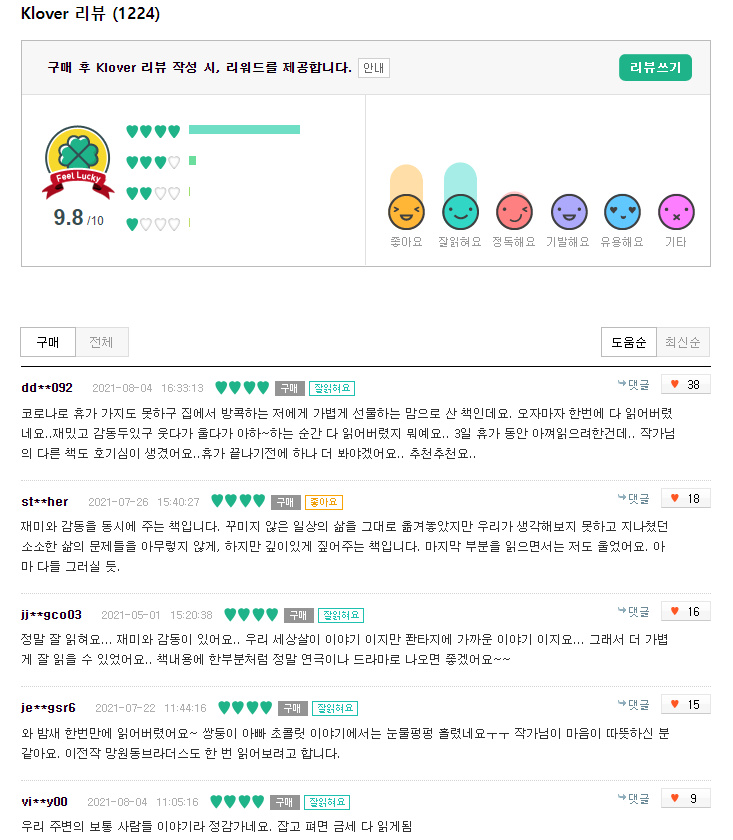Like the je**gsr6 review with 15 hearts
Viewport: 733px width, 840px height.
(685, 704)
